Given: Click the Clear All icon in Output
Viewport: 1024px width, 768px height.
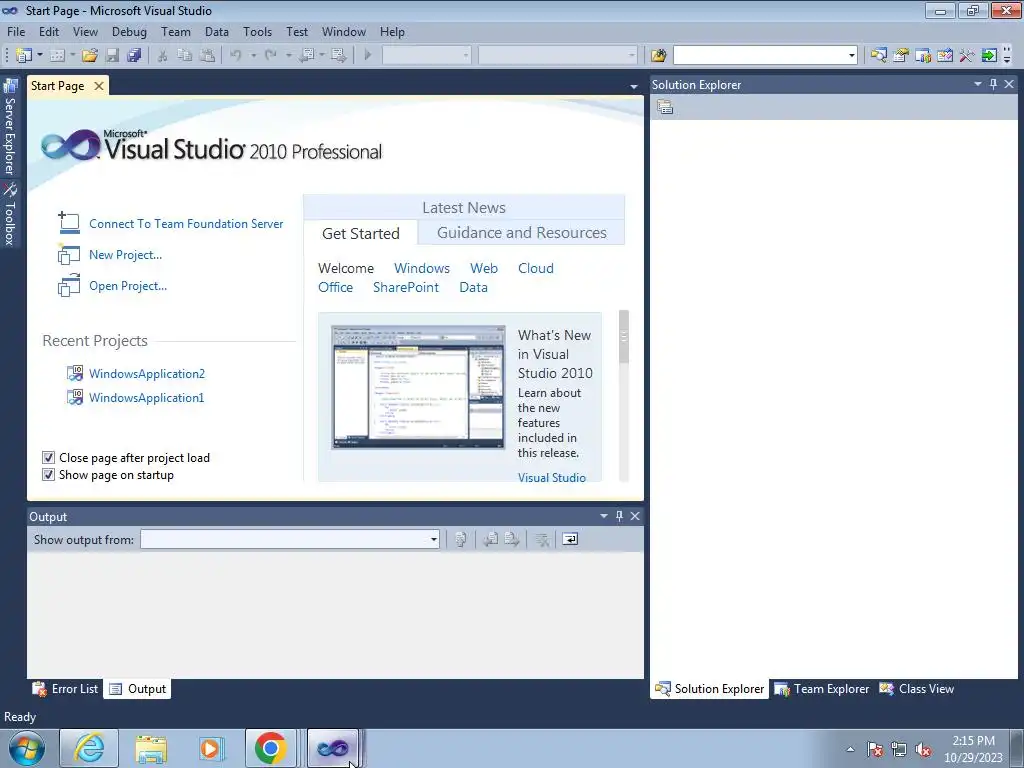Looking at the screenshot, I should (x=541, y=539).
